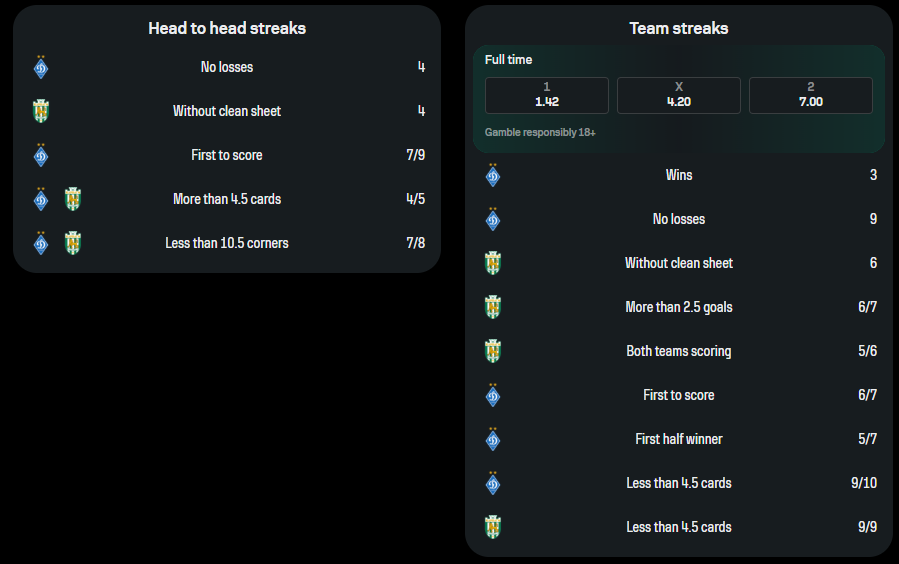Image resolution: width=899 pixels, height=564 pixels.
Task: Click Dynamo crest beside First half winner
Action: click(493, 439)
